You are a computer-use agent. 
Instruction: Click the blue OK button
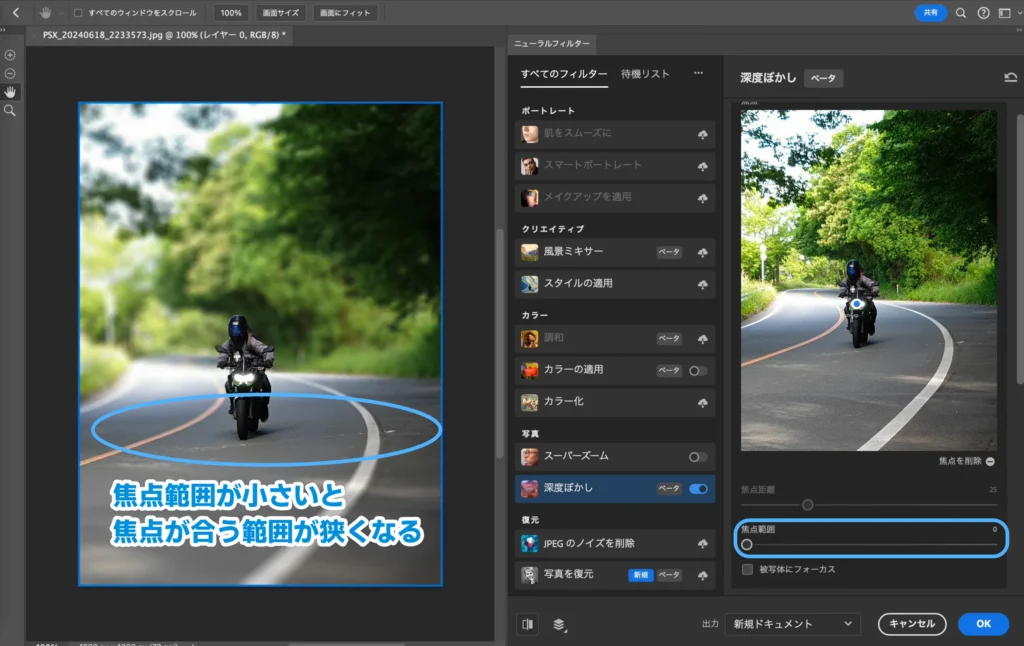pos(982,624)
